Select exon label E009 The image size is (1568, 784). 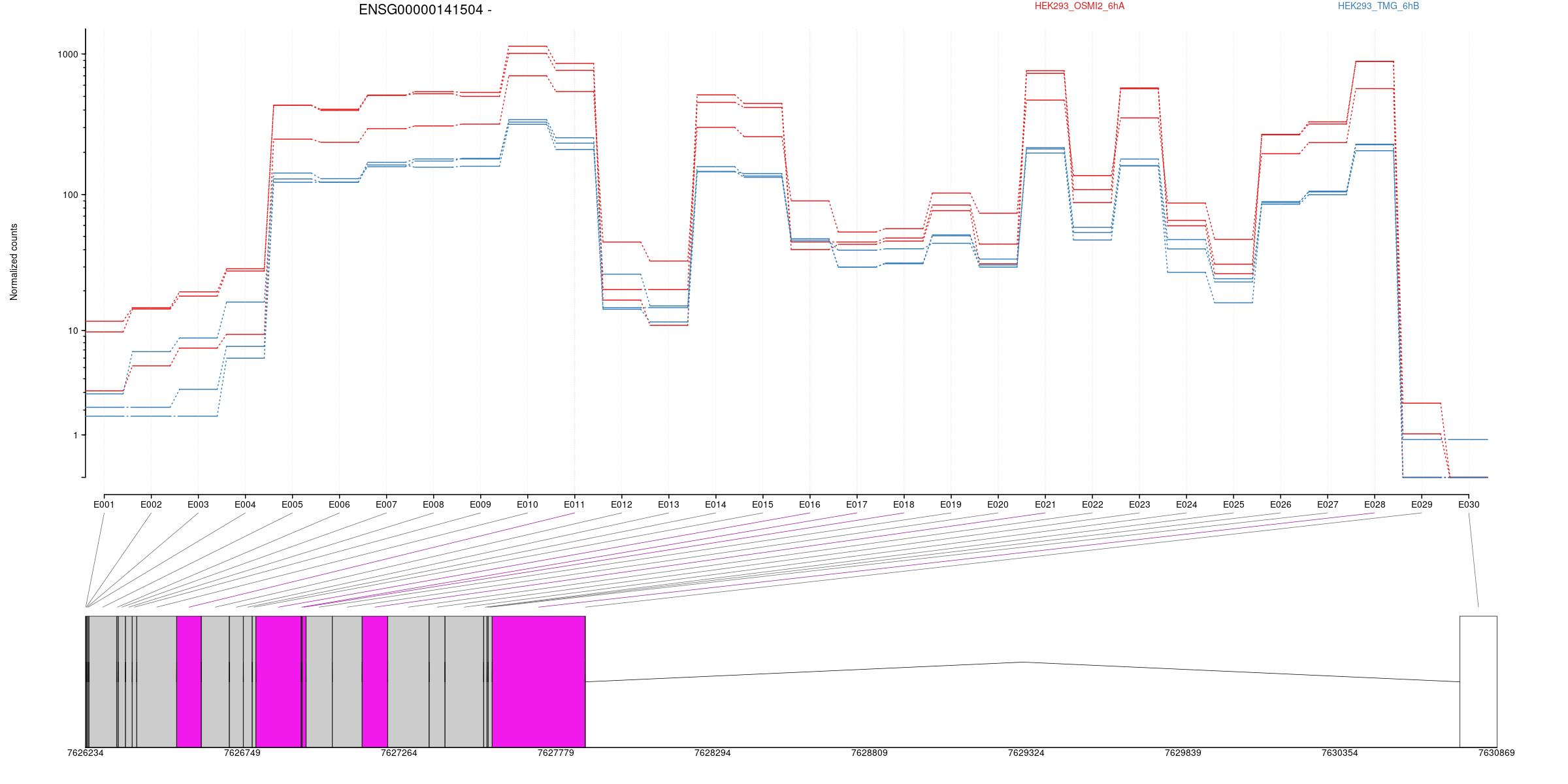tap(480, 504)
